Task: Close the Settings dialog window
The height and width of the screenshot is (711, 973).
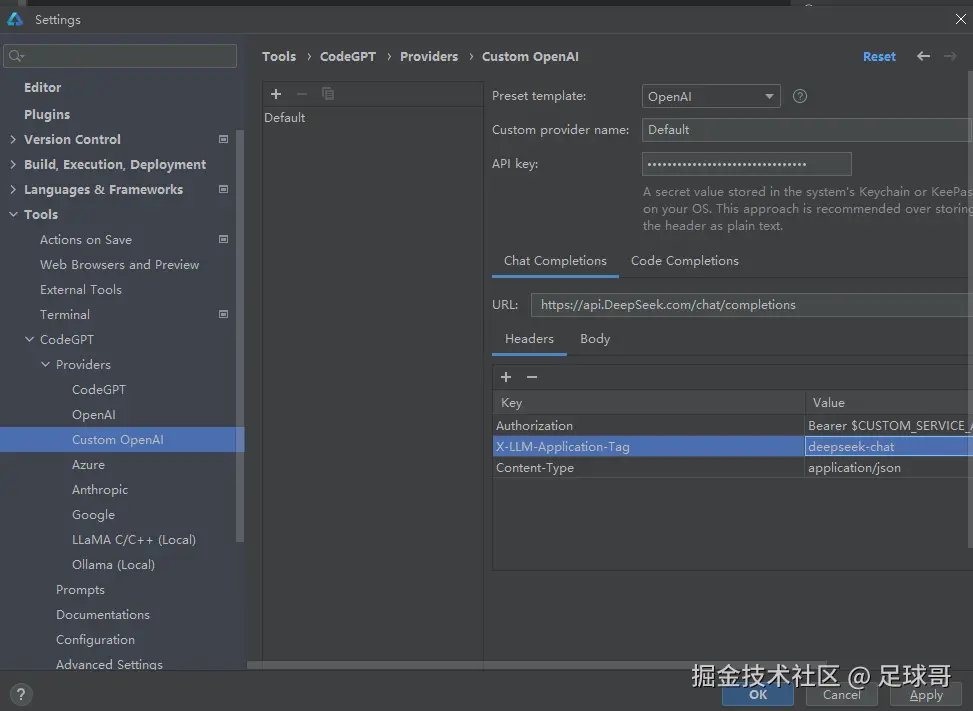Action: click(961, 19)
